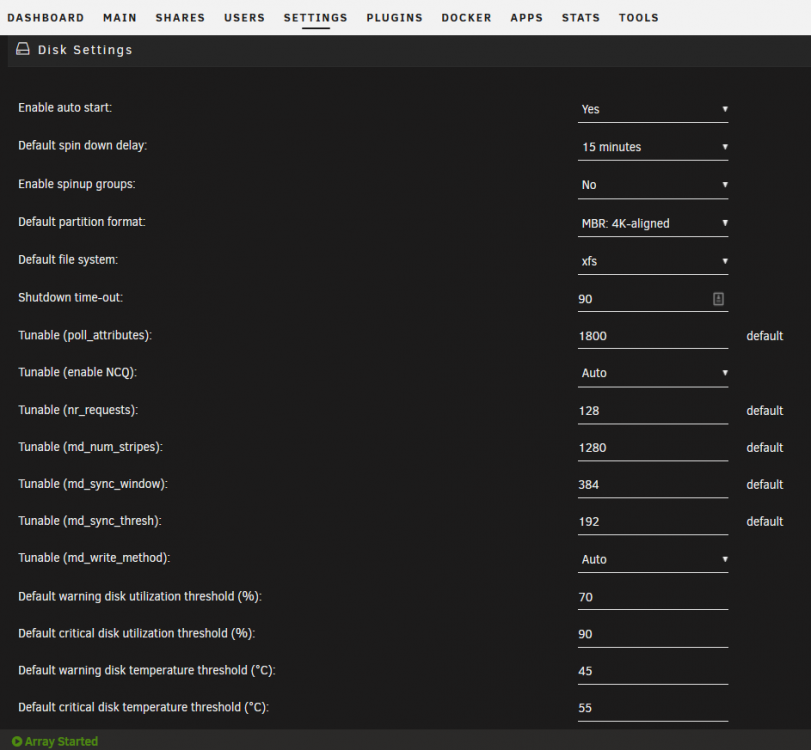Click the 'Shutdown time-out:' label
The image size is (811, 750).
tap(70, 297)
